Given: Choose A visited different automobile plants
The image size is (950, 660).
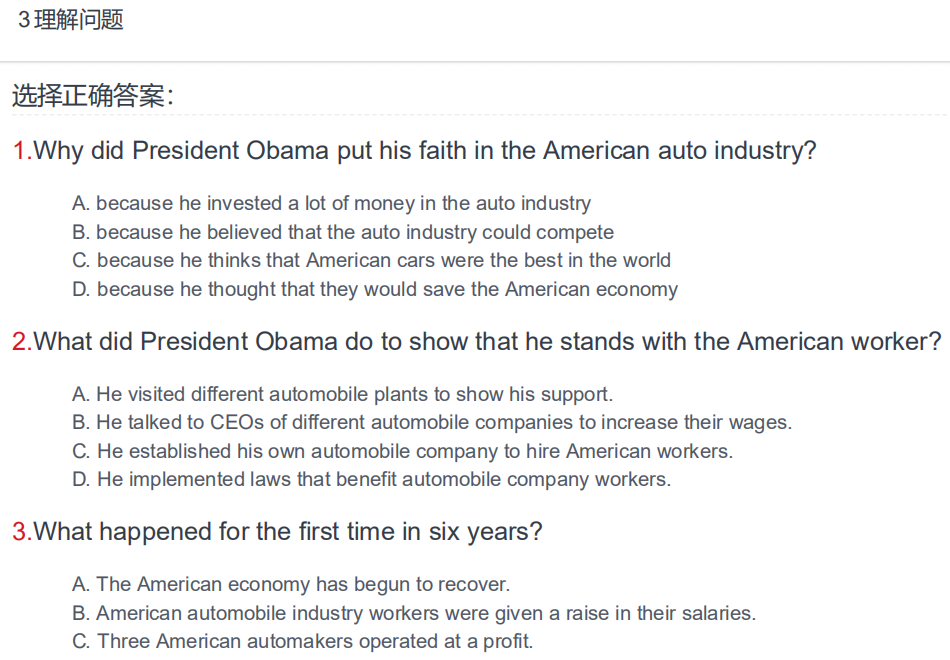Looking at the screenshot, I should [342, 395].
